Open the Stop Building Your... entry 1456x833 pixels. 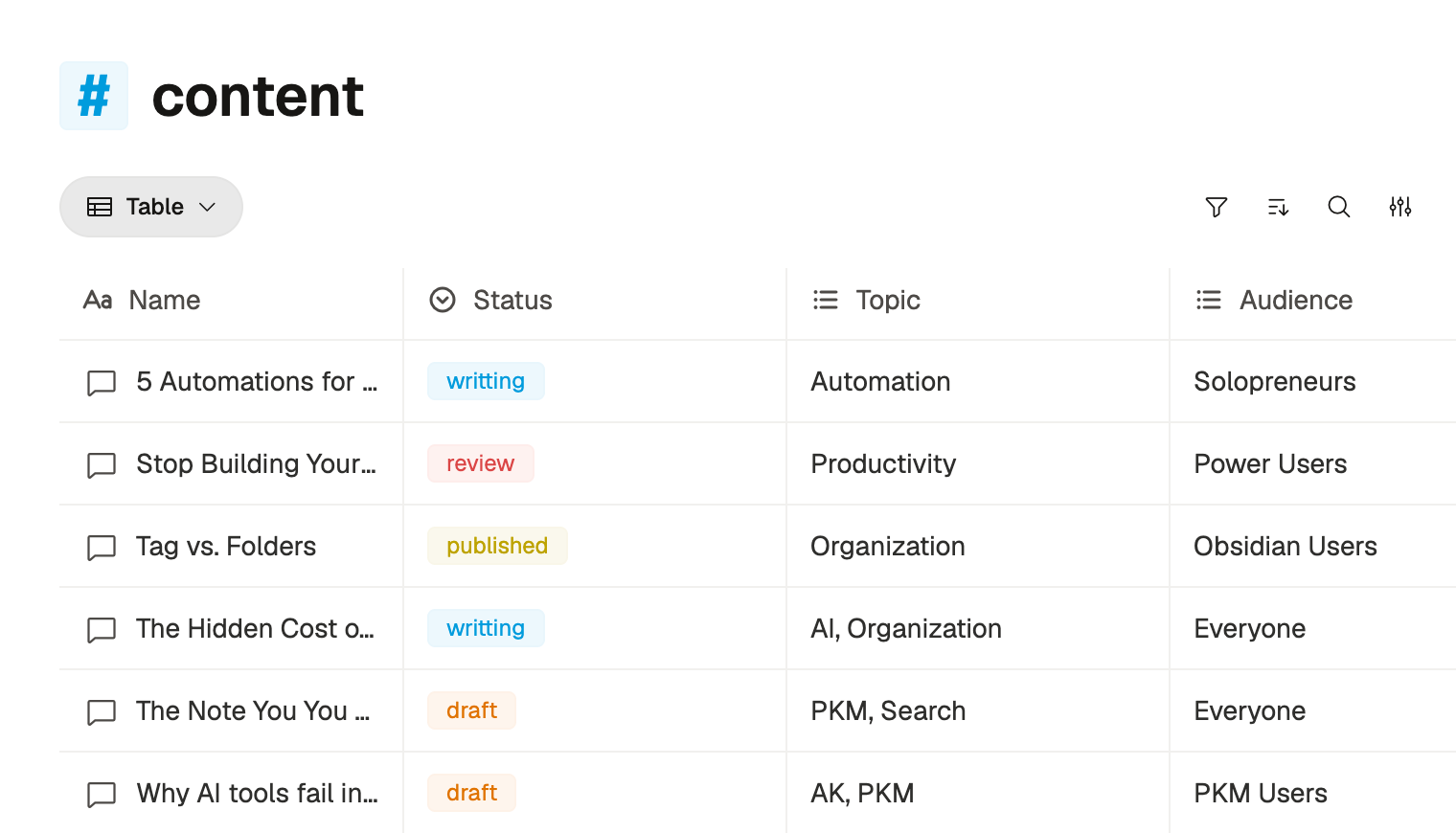click(256, 464)
